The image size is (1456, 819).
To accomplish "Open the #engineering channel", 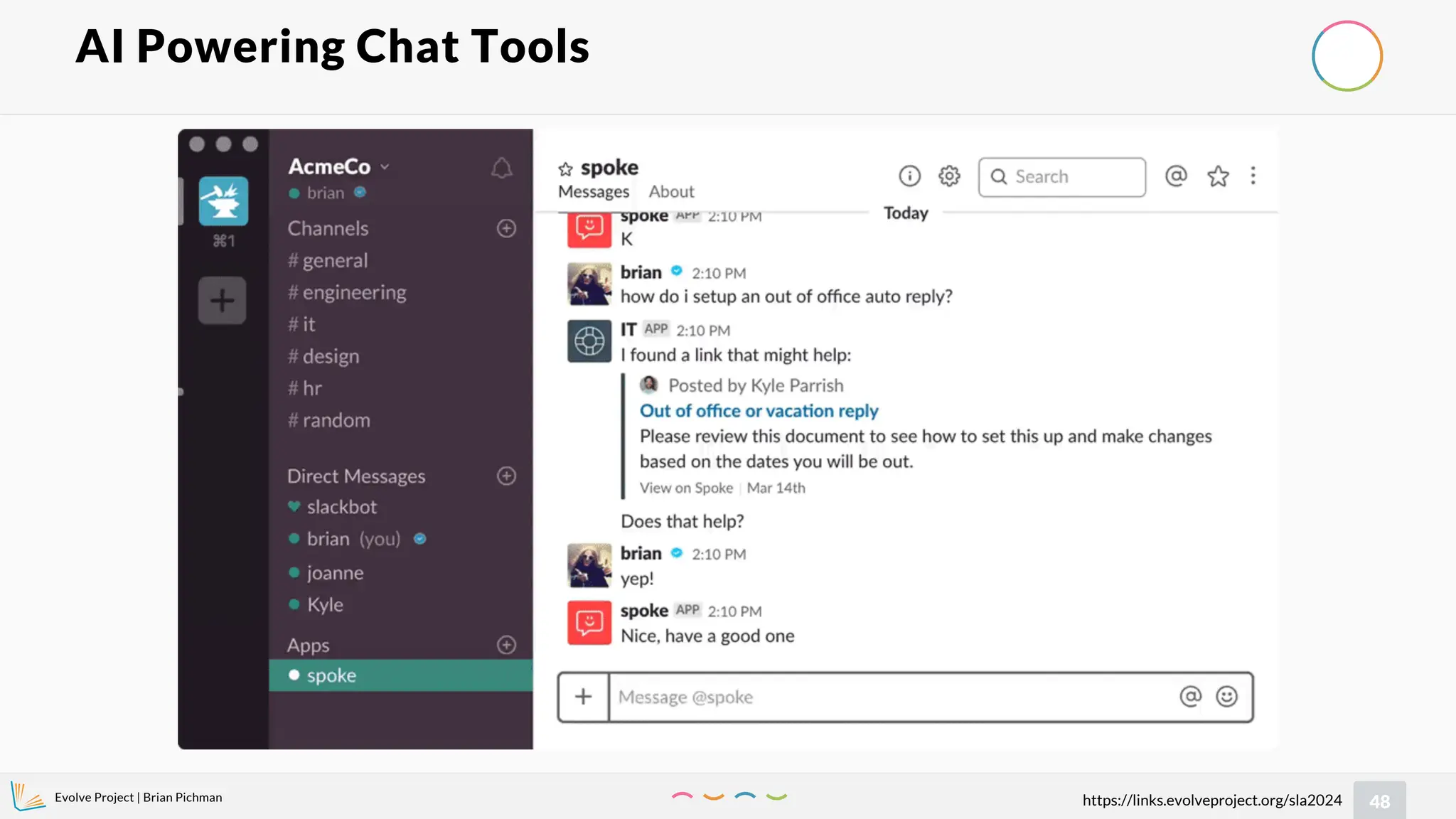I will pyautogui.click(x=347, y=292).
